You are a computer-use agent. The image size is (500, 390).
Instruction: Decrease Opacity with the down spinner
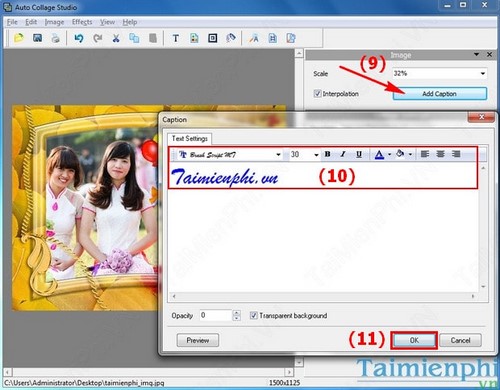236,318
